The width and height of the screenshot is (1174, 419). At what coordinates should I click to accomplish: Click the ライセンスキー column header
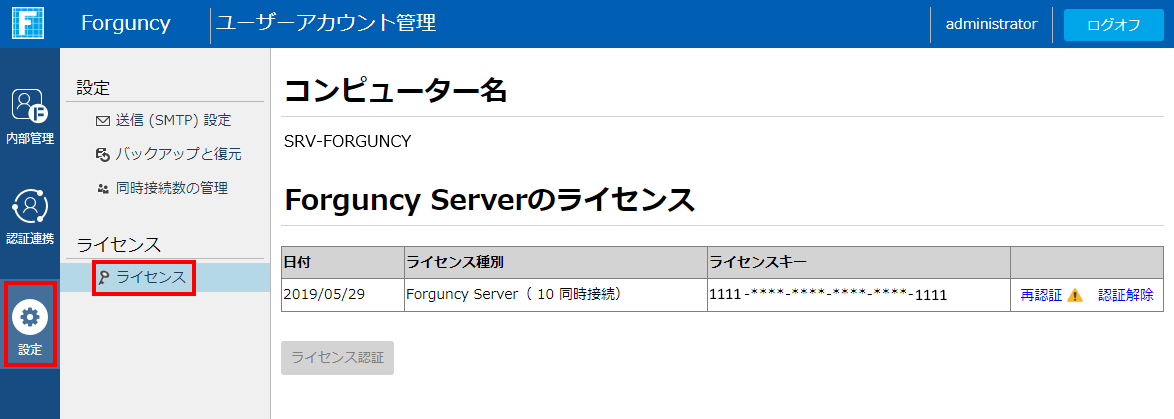pos(859,263)
